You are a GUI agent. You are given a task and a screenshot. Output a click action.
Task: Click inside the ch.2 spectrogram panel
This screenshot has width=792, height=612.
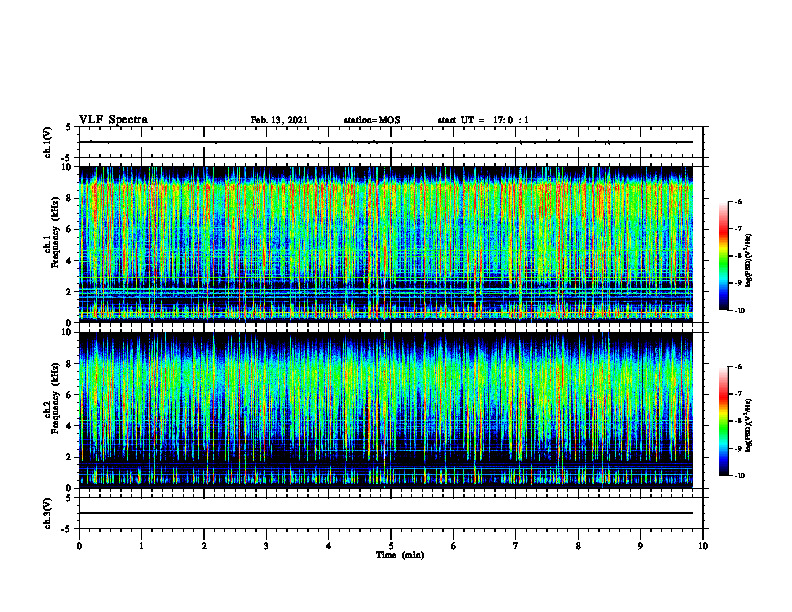(x=386, y=410)
